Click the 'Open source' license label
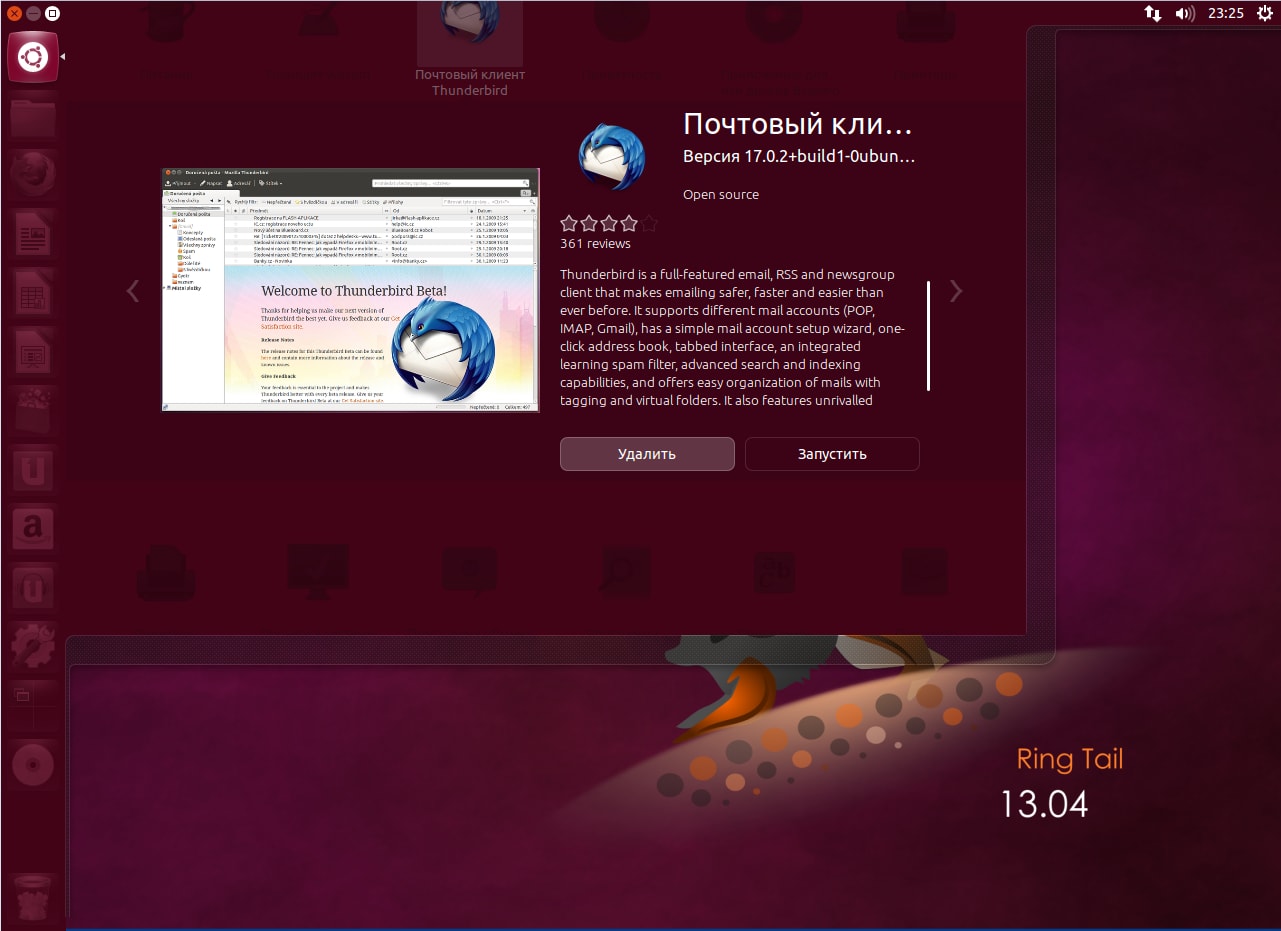This screenshot has width=1281, height=931. click(721, 194)
